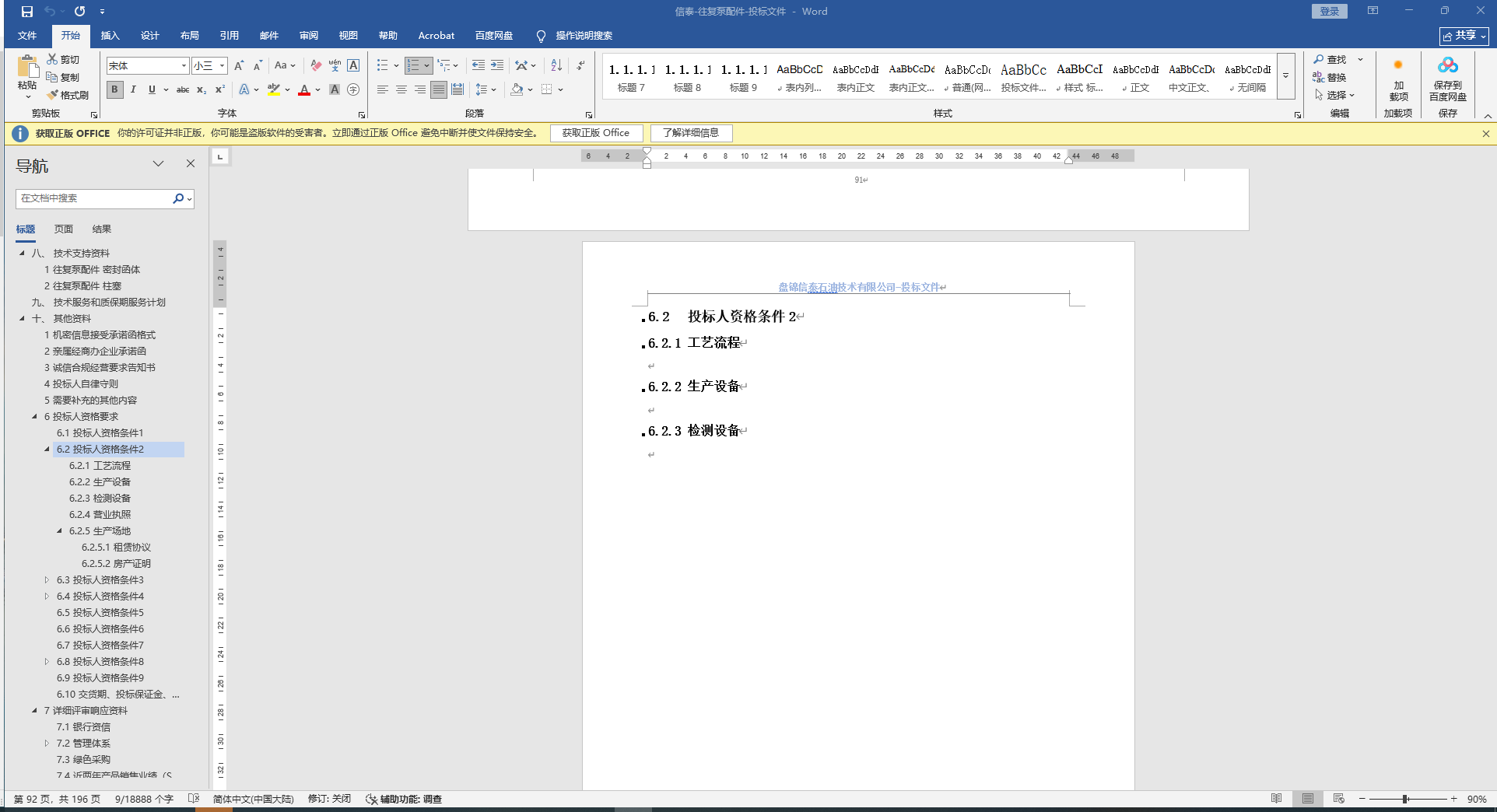Switch to web layout view in status bar
Screen dimensions: 1497x812
[1338, 799]
